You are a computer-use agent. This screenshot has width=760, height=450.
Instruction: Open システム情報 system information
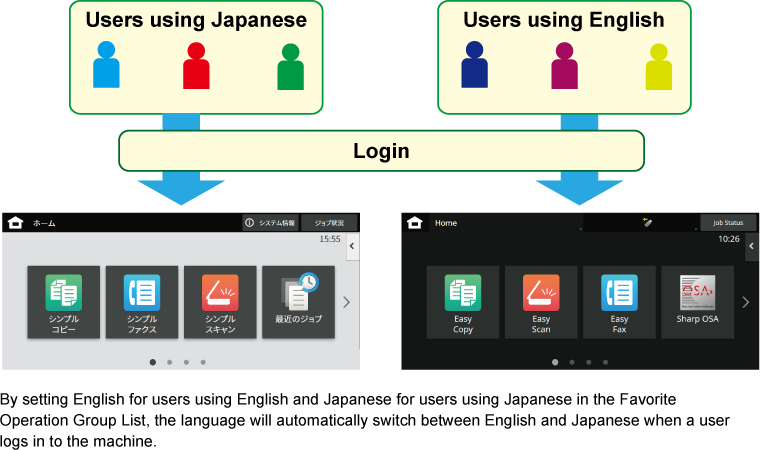point(270,223)
